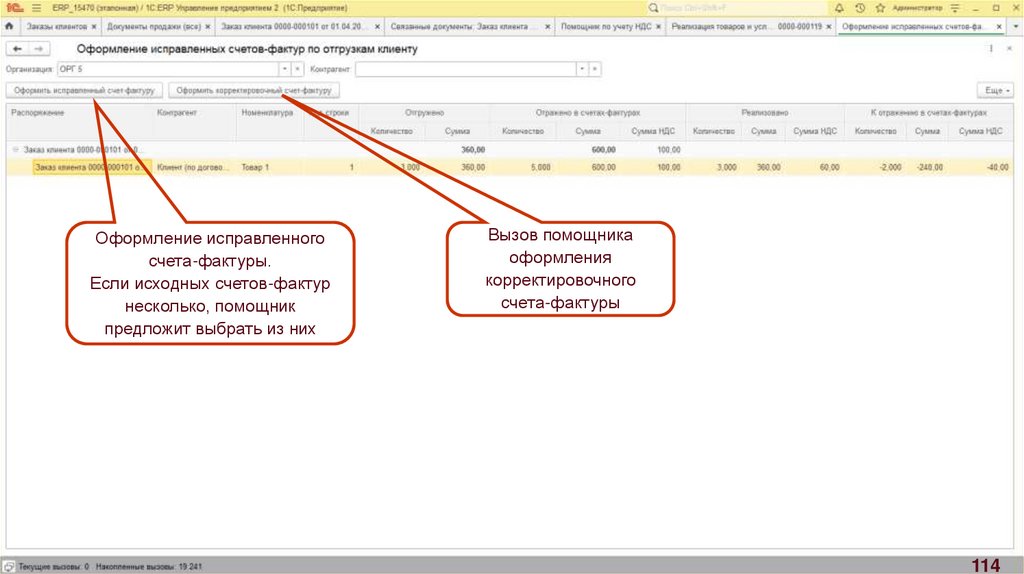Select the highlighted Заказ клиента detail row cell
The height and width of the screenshot is (574, 1024).
coord(91,168)
